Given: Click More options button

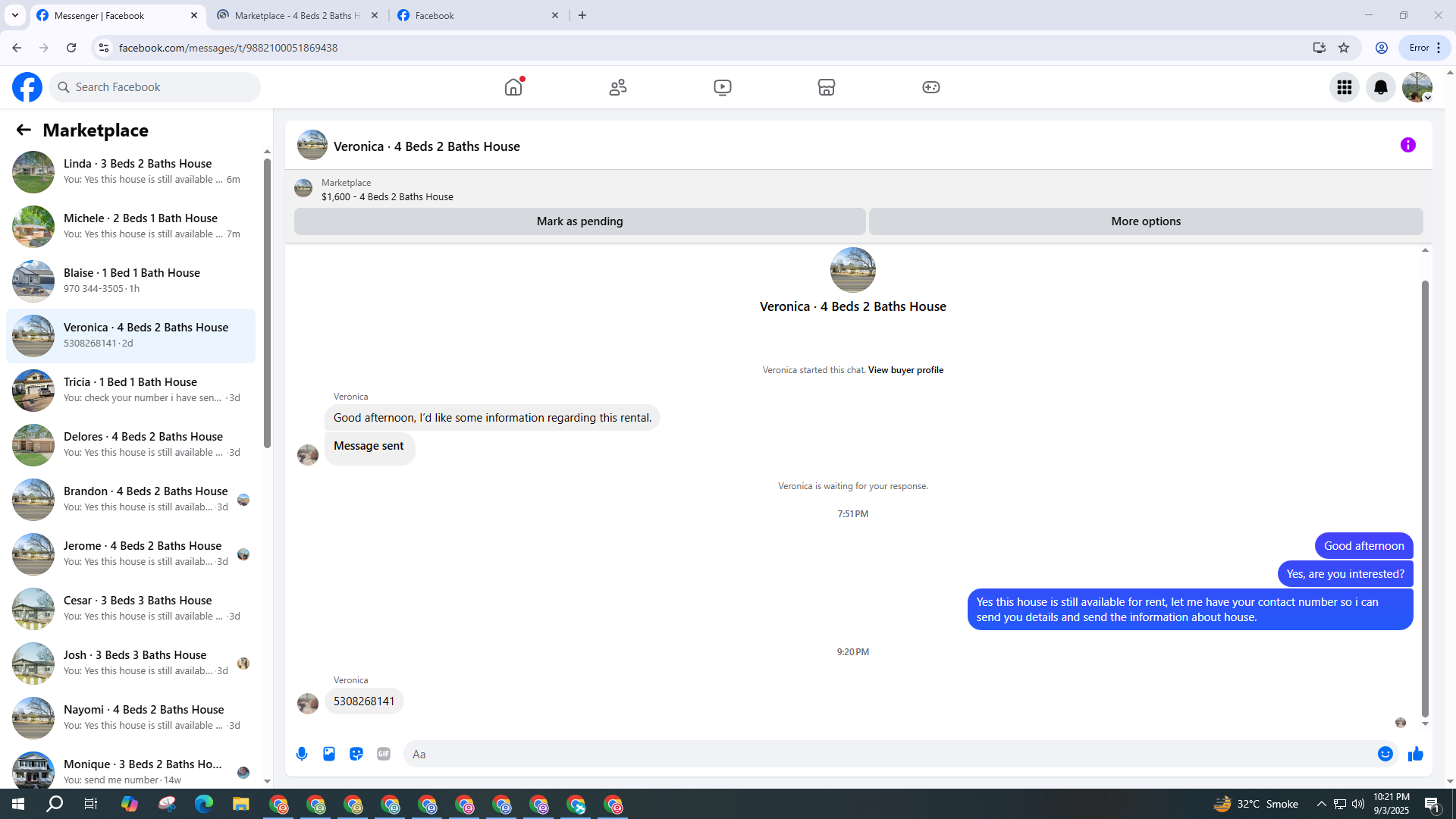Looking at the screenshot, I should pos(1146,221).
